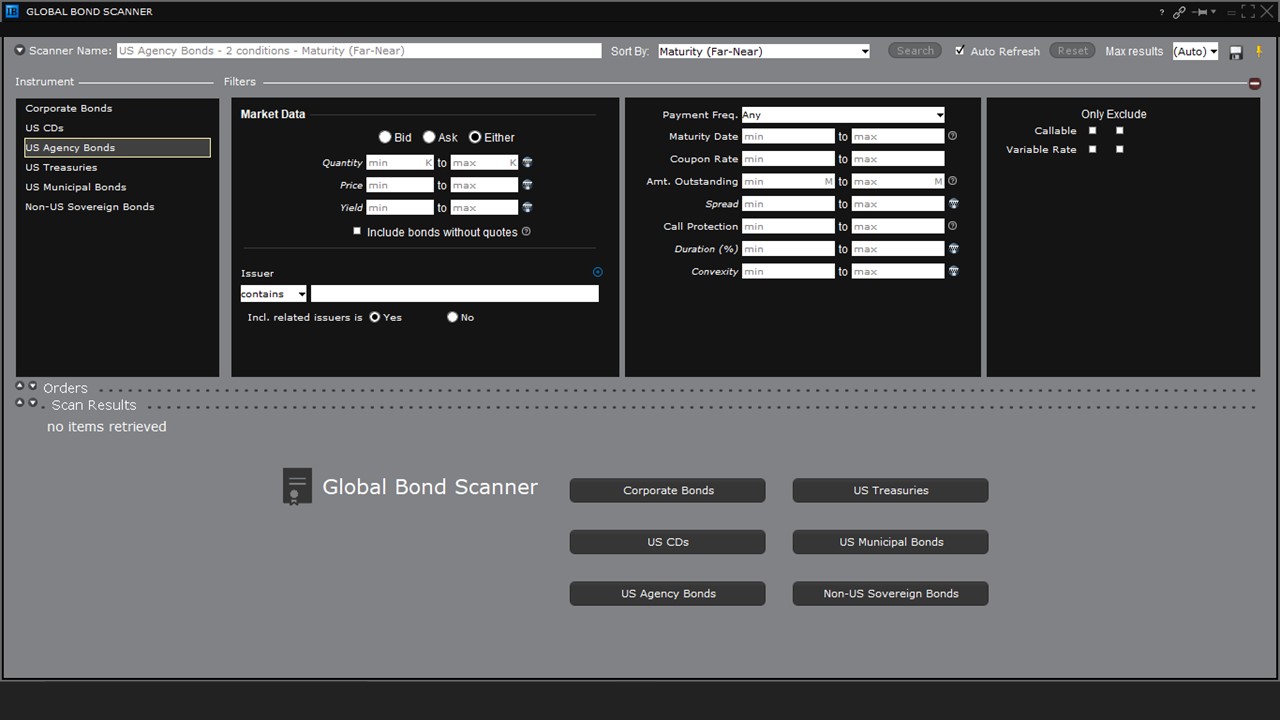Click the icon next to Convexity range
Screen dimensions: 1280x720
pyautogui.click(x=954, y=271)
